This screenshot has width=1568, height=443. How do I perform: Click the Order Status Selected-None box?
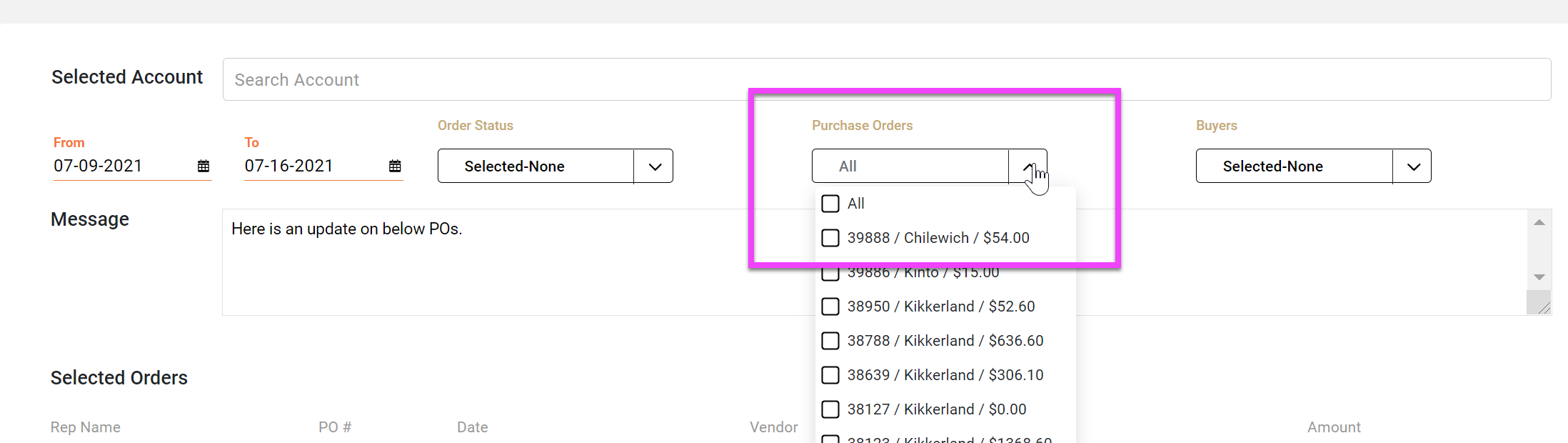click(x=536, y=166)
